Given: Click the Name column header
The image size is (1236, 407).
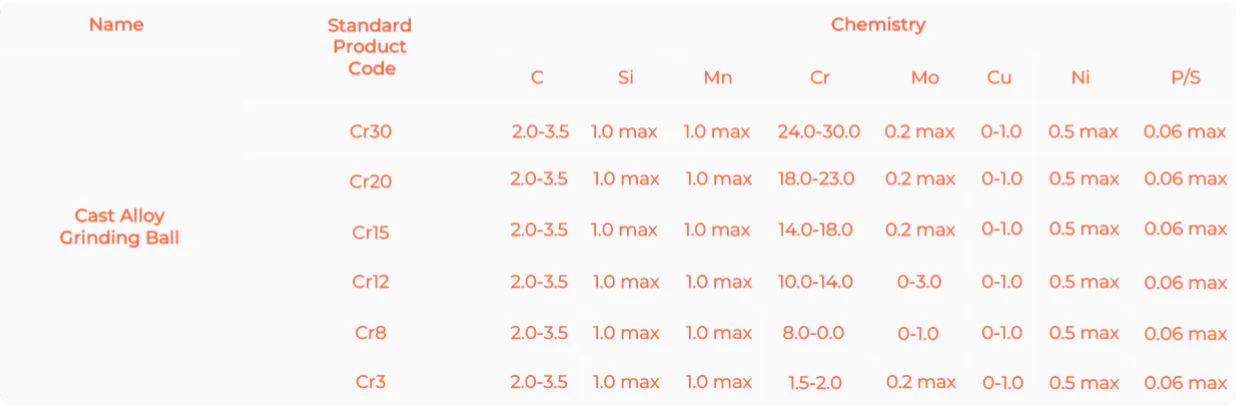Looking at the screenshot, I should 116,24.
